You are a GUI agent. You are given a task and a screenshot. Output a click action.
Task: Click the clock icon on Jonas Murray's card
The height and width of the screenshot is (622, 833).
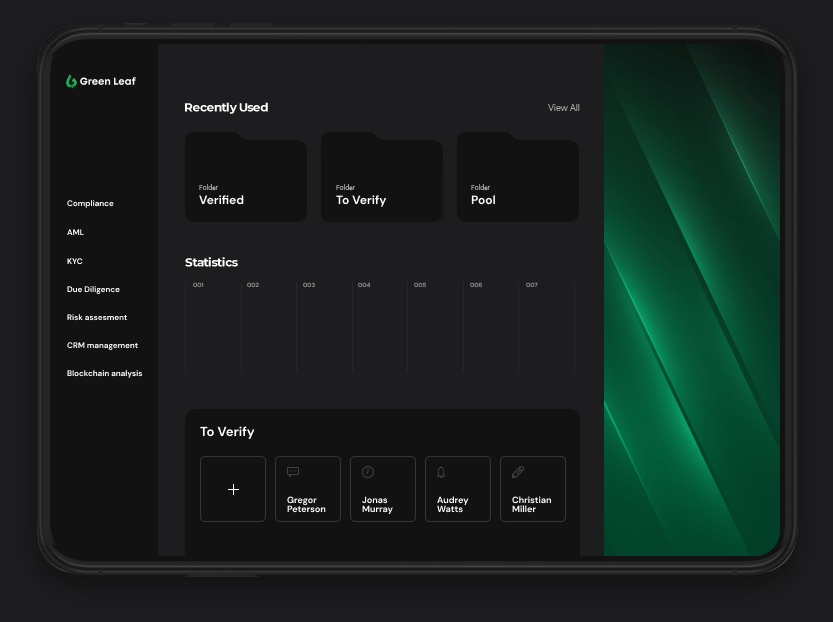pos(368,472)
